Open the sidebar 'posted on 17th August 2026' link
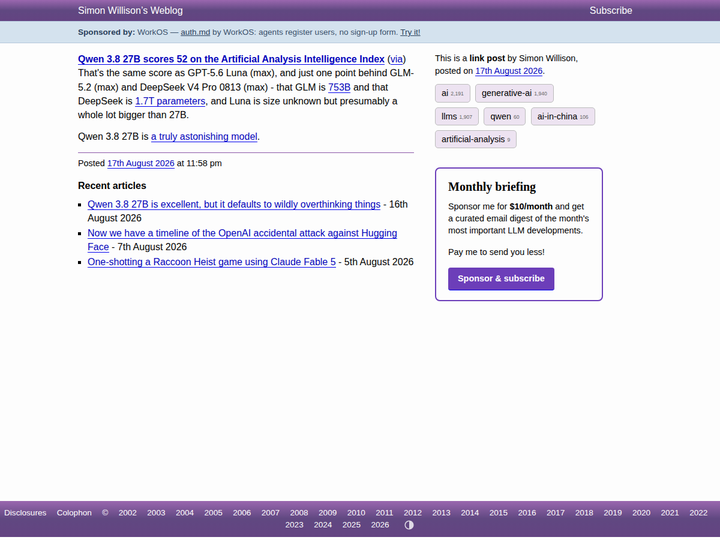Screen dimensions: 720x540 click(x=508, y=71)
